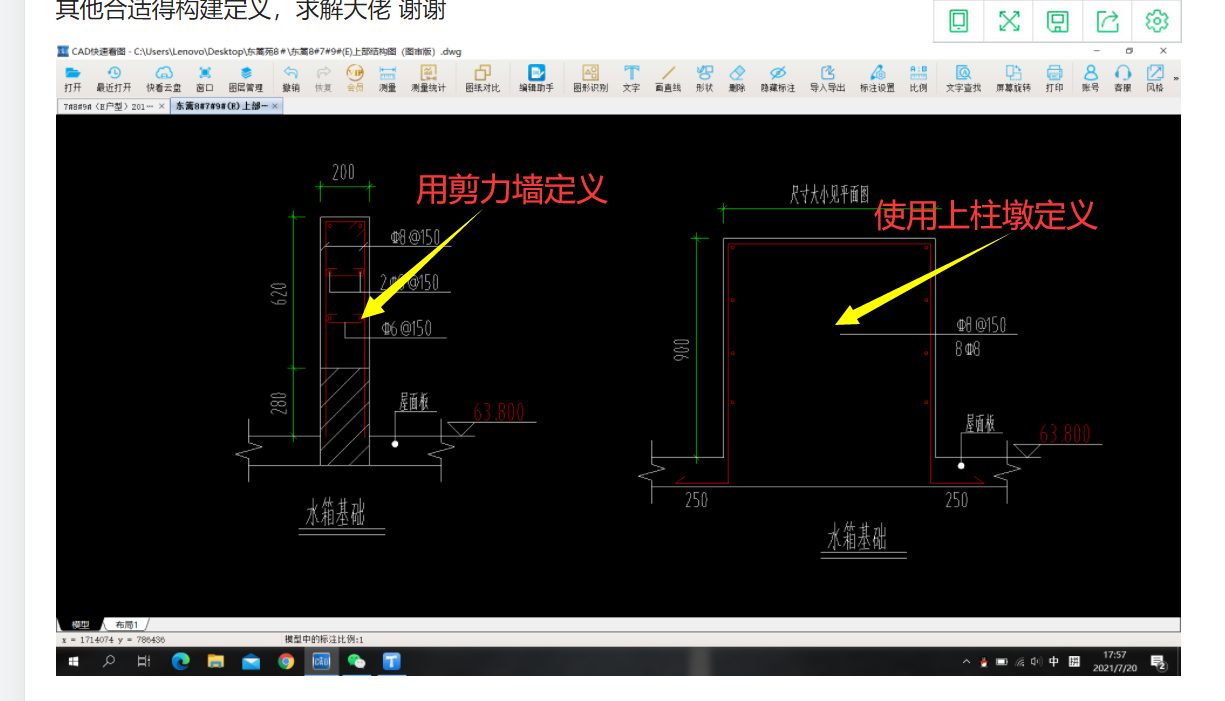Launch 编辑助手 edit assistant
Screen dimensions: 1225x701
tap(537, 78)
